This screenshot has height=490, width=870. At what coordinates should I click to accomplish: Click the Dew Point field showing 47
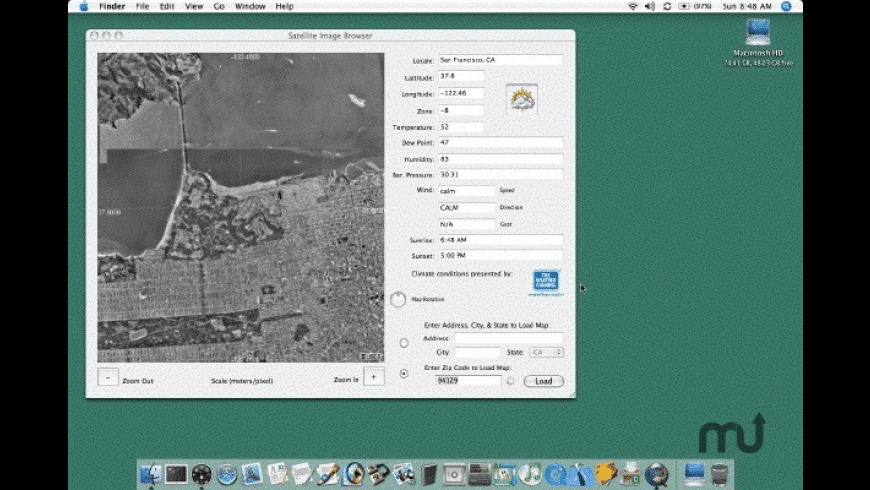500,143
